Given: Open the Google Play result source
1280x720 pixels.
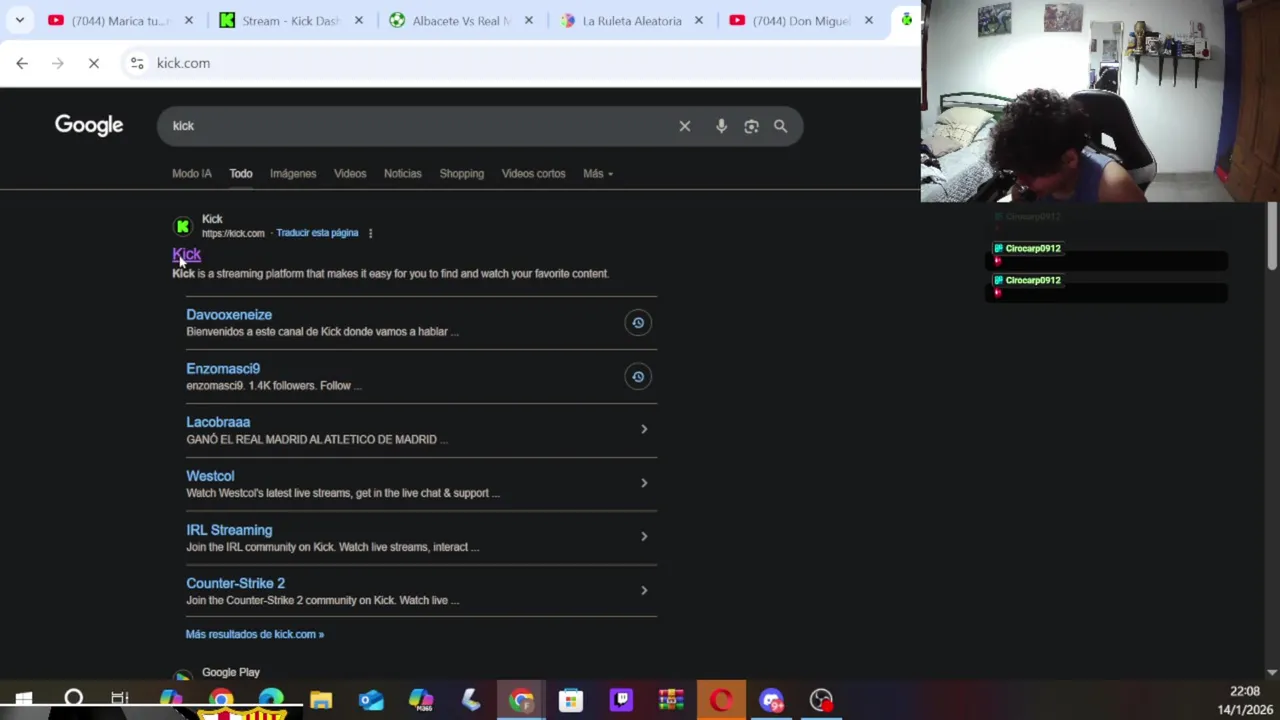Looking at the screenshot, I should pos(230,672).
